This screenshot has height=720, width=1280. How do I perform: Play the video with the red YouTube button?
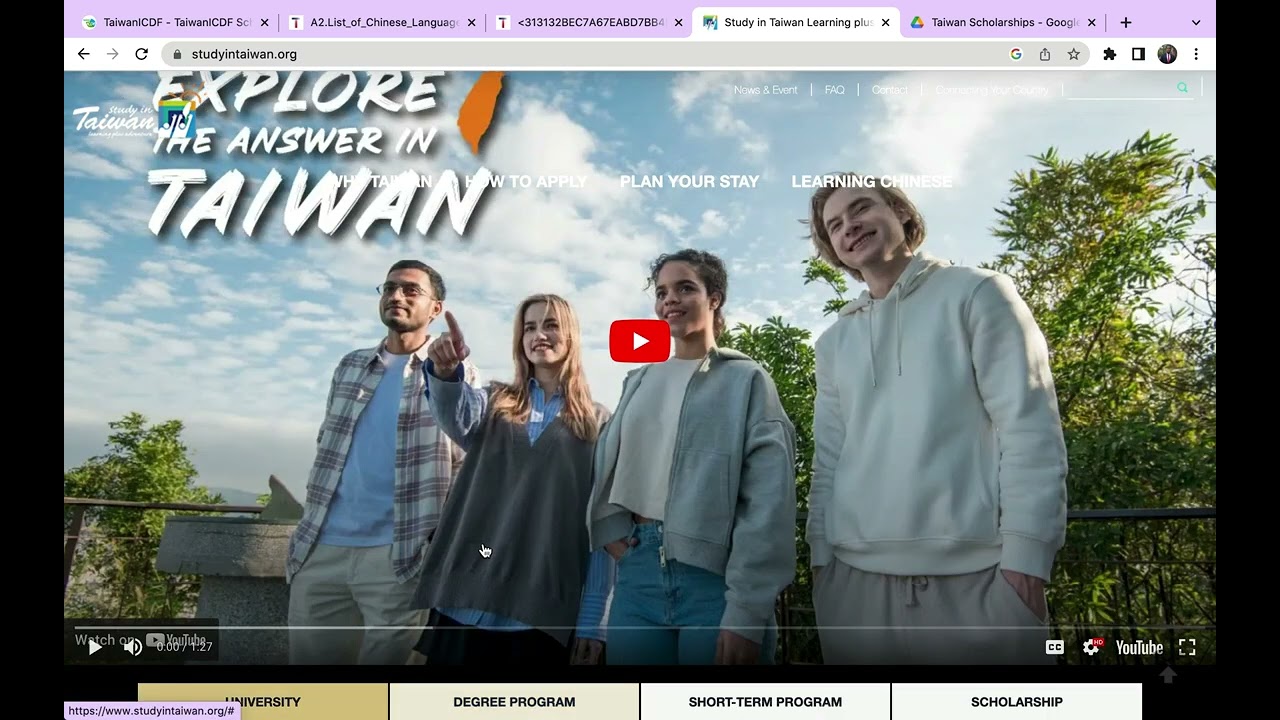click(640, 342)
